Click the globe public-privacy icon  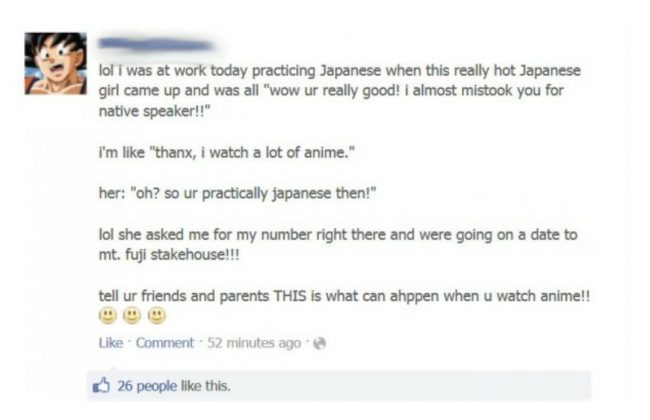pyautogui.click(x=320, y=343)
